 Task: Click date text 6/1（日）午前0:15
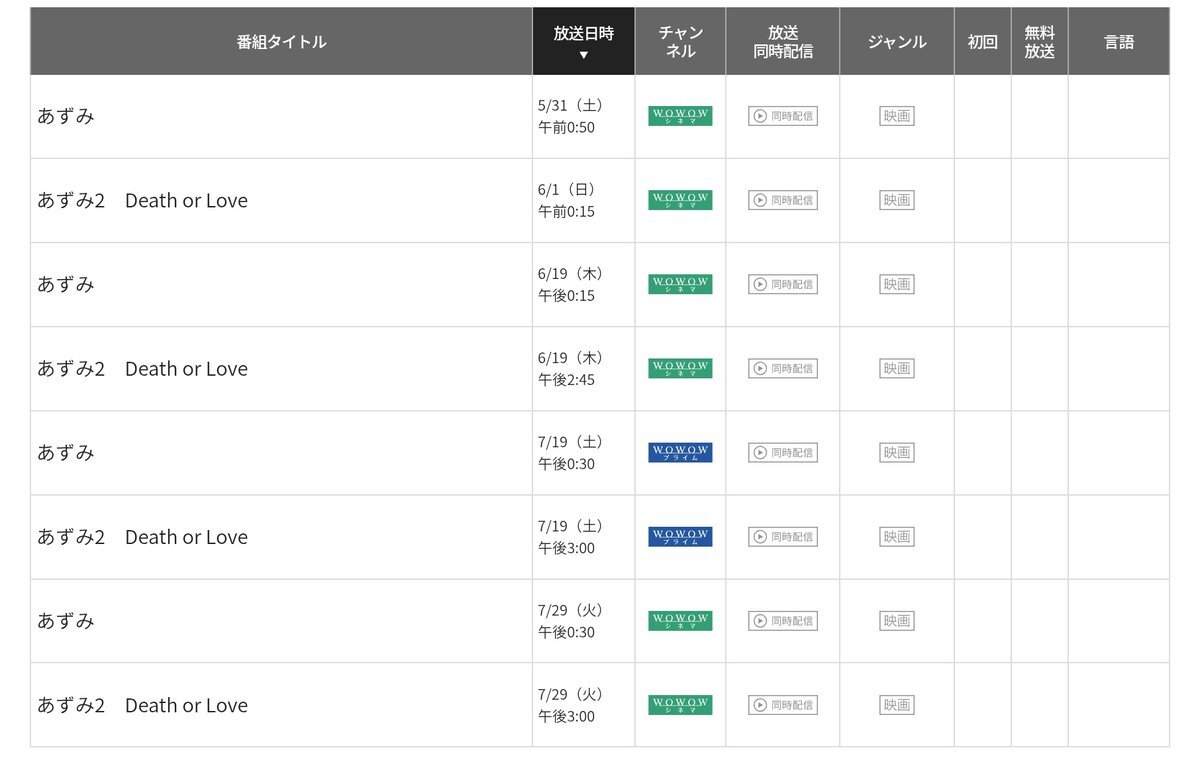tap(569, 200)
